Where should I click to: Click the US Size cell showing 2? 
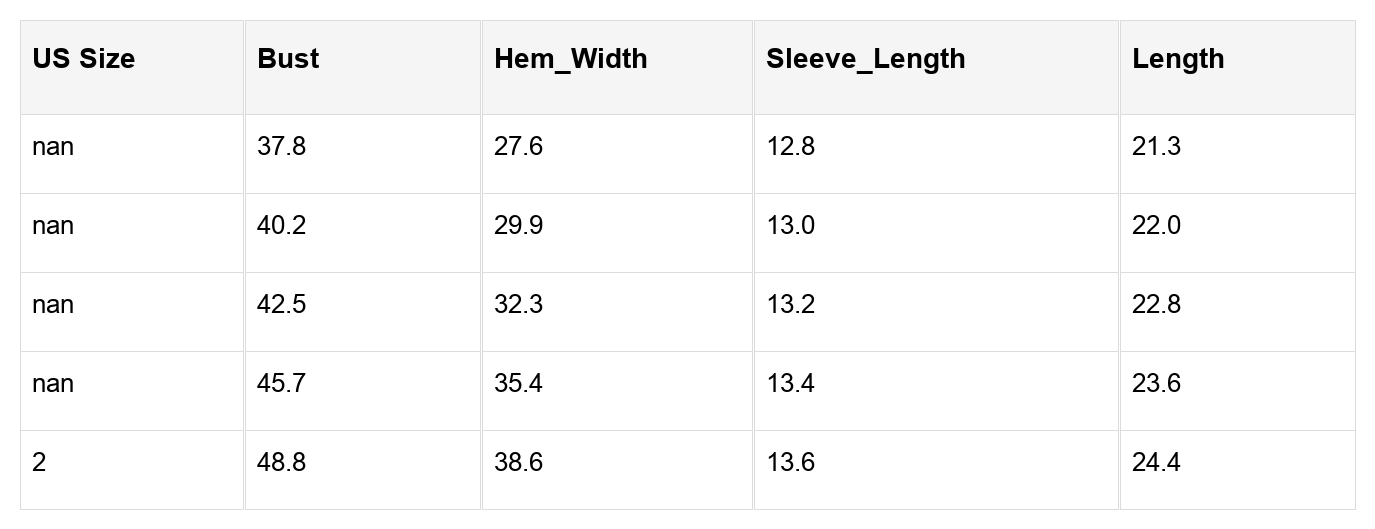tap(39, 463)
